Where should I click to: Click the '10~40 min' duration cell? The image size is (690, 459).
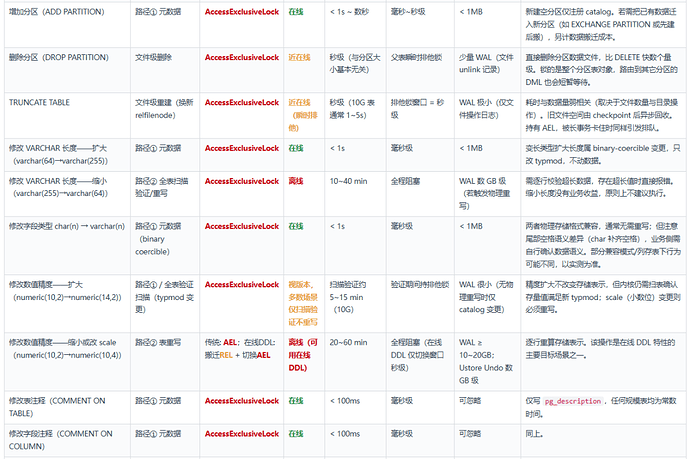(356, 194)
